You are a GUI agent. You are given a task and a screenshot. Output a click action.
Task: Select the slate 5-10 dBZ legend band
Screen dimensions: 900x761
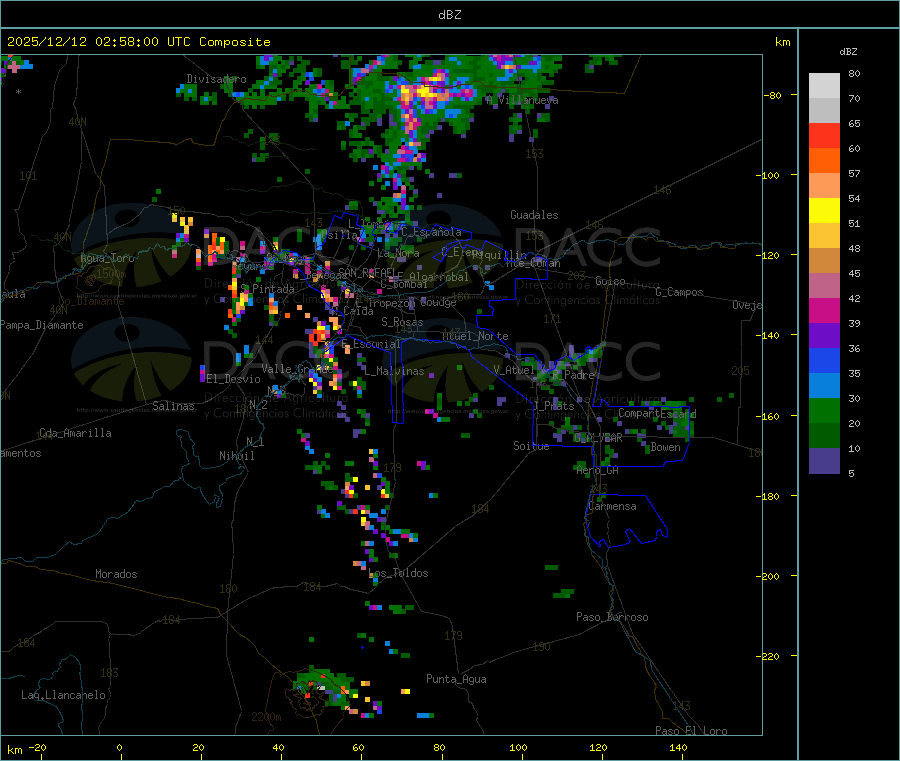click(x=824, y=461)
